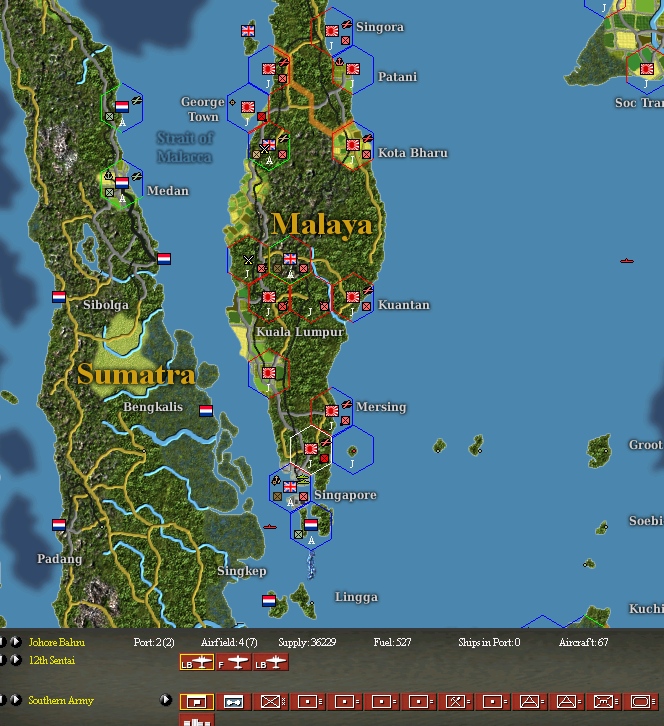Screen dimensions: 664x726
Task: Click the 'Supply: 36229' value
Action: [x=307, y=642]
